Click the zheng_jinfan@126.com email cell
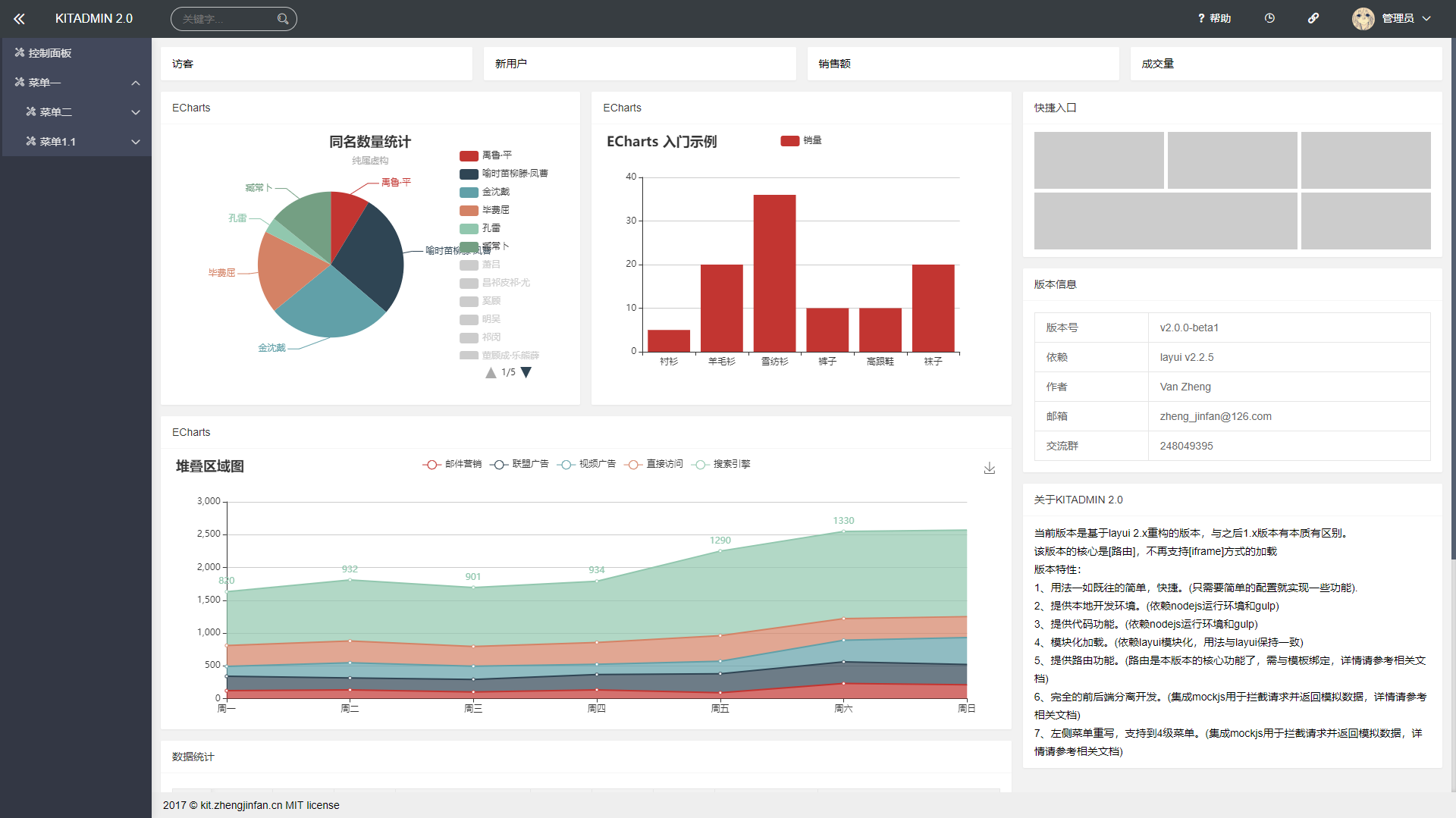 [1289, 416]
